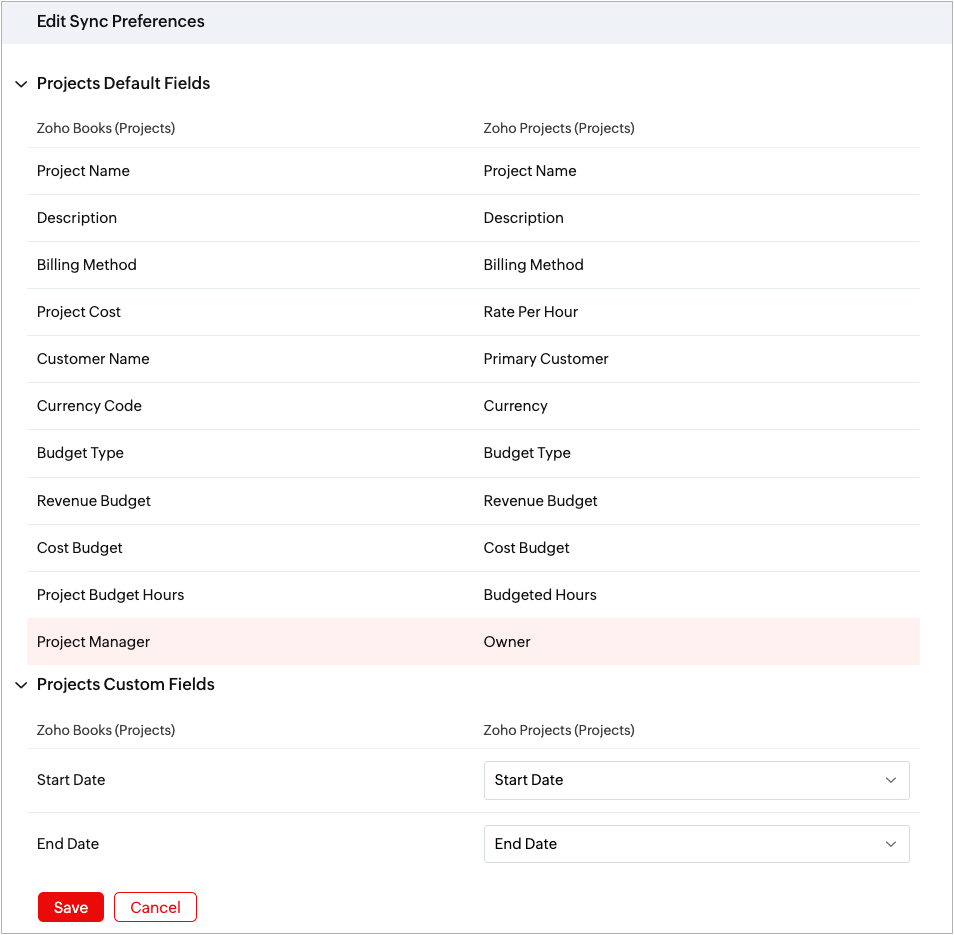Collapse the Projects Custom Fields section chevron
The width and height of the screenshot is (954, 935).
(21, 685)
